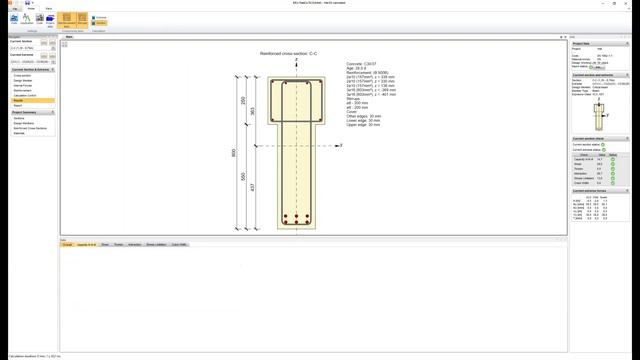The height and width of the screenshot is (360, 640).
Task: Click second button beside Current Section label
Action: tap(52, 42)
